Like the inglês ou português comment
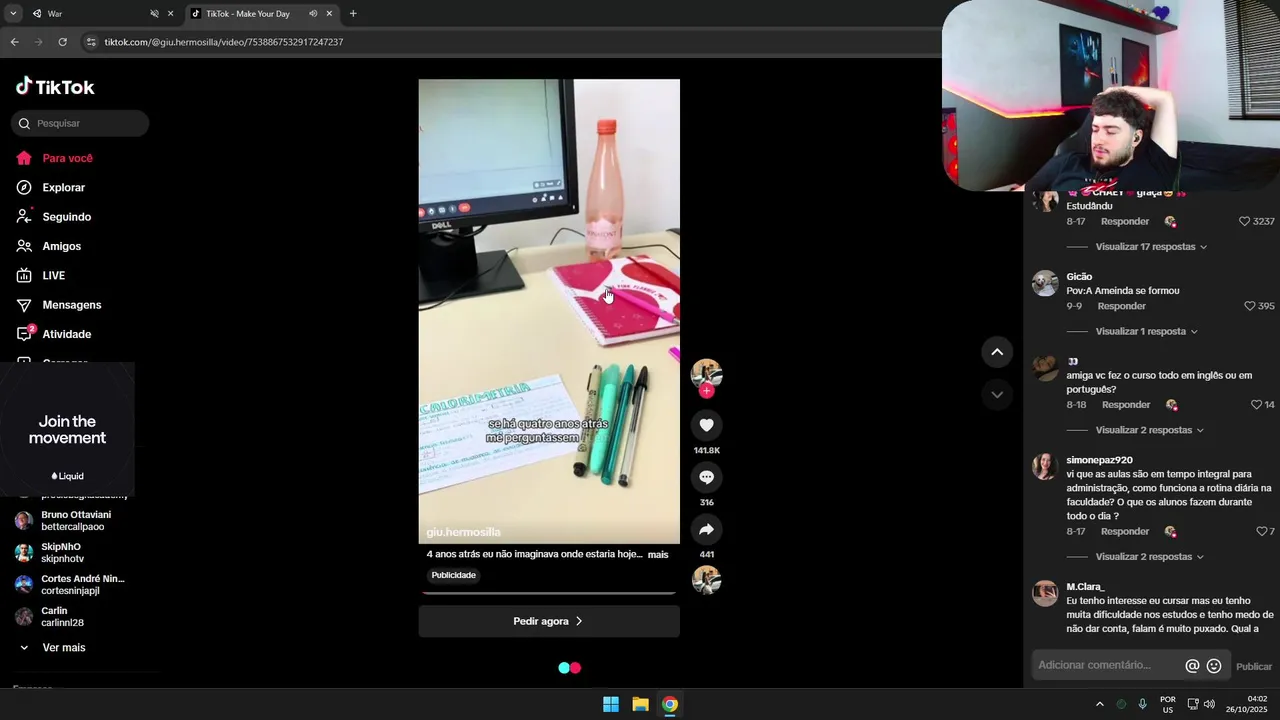 [x=1256, y=405]
